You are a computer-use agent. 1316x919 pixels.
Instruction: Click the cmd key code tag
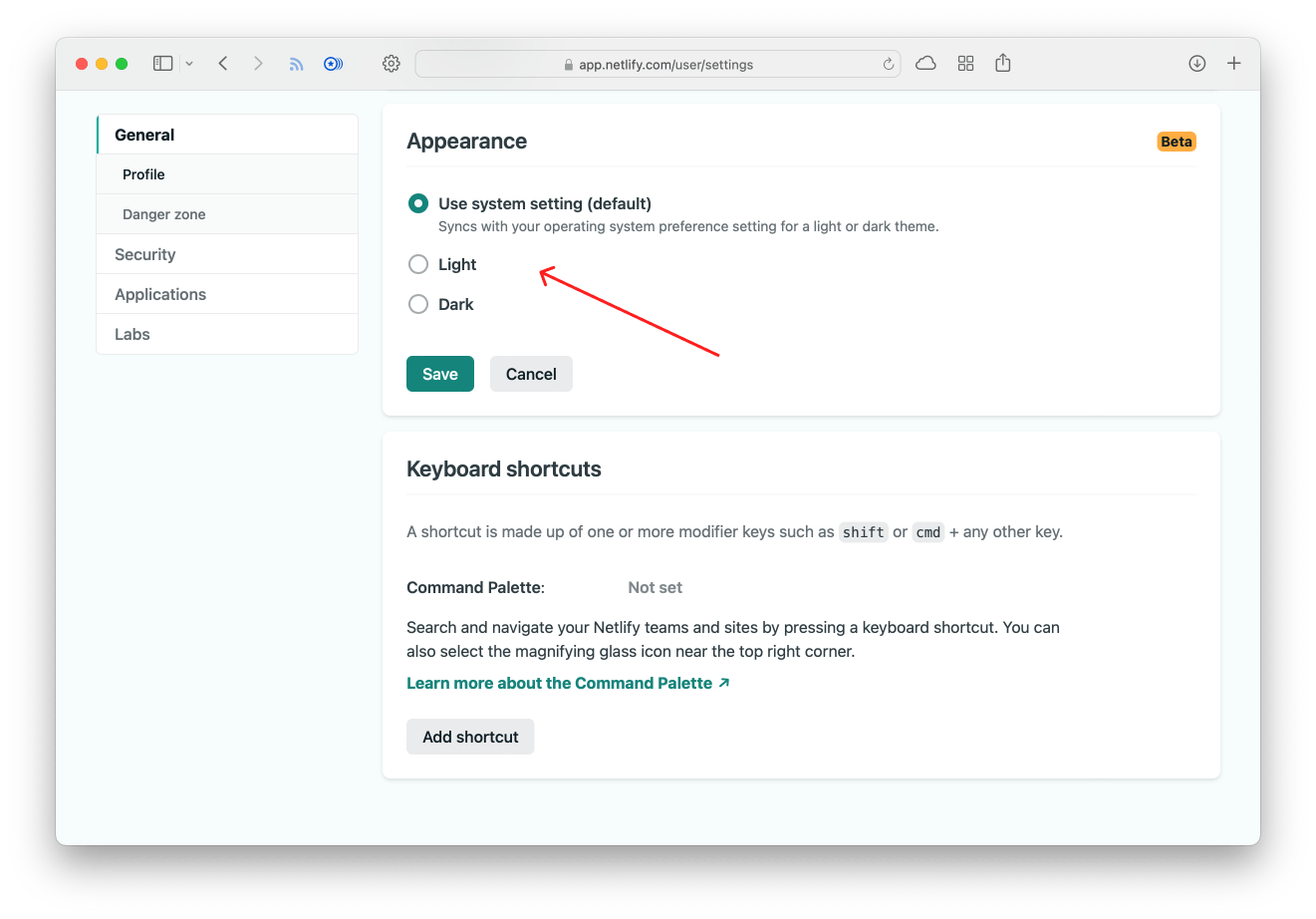(x=928, y=532)
